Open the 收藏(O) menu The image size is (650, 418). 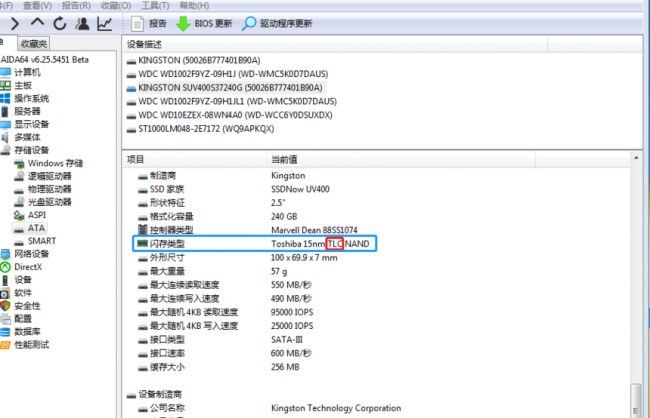coord(116,5)
